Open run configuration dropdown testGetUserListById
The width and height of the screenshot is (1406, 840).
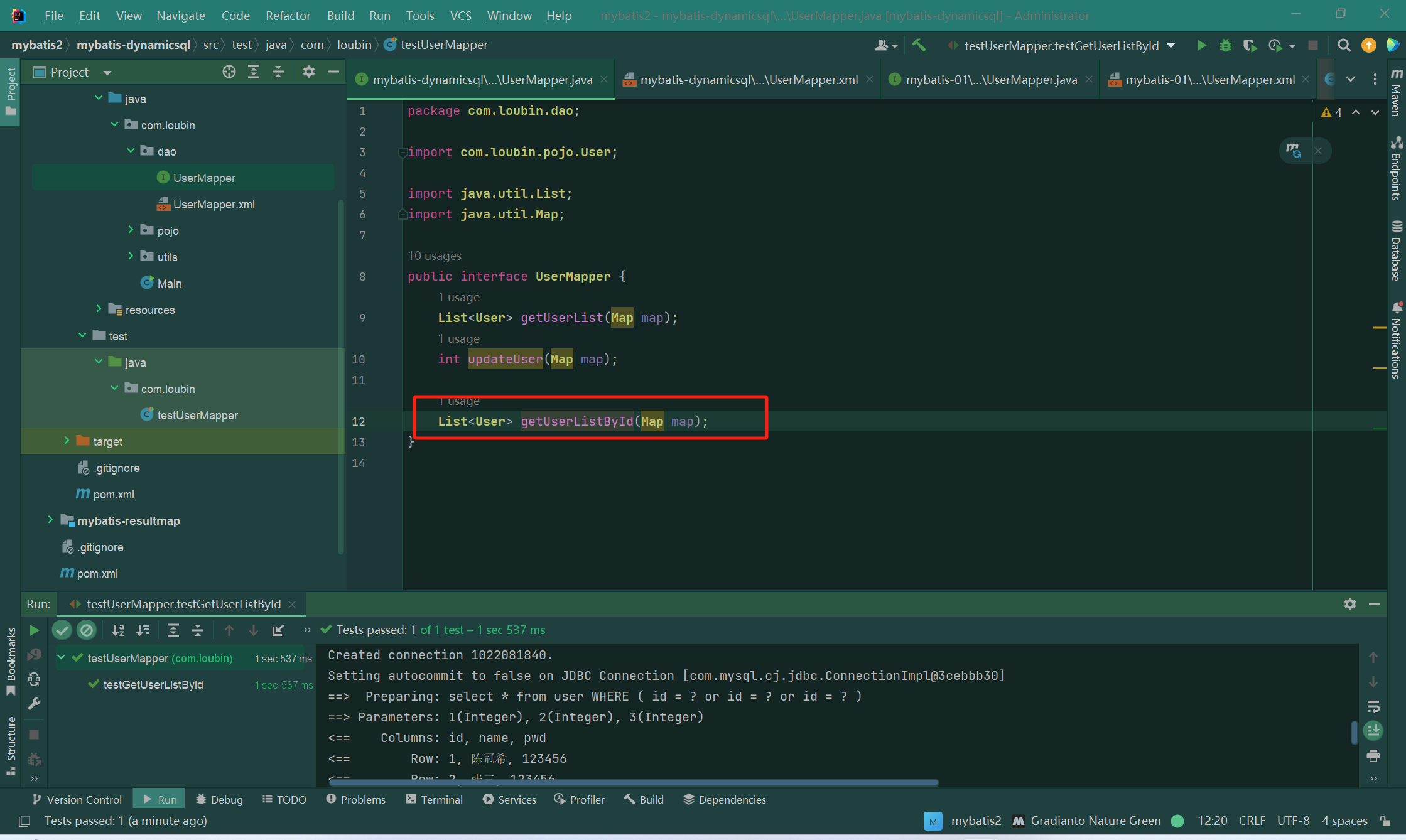[x=1061, y=45]
